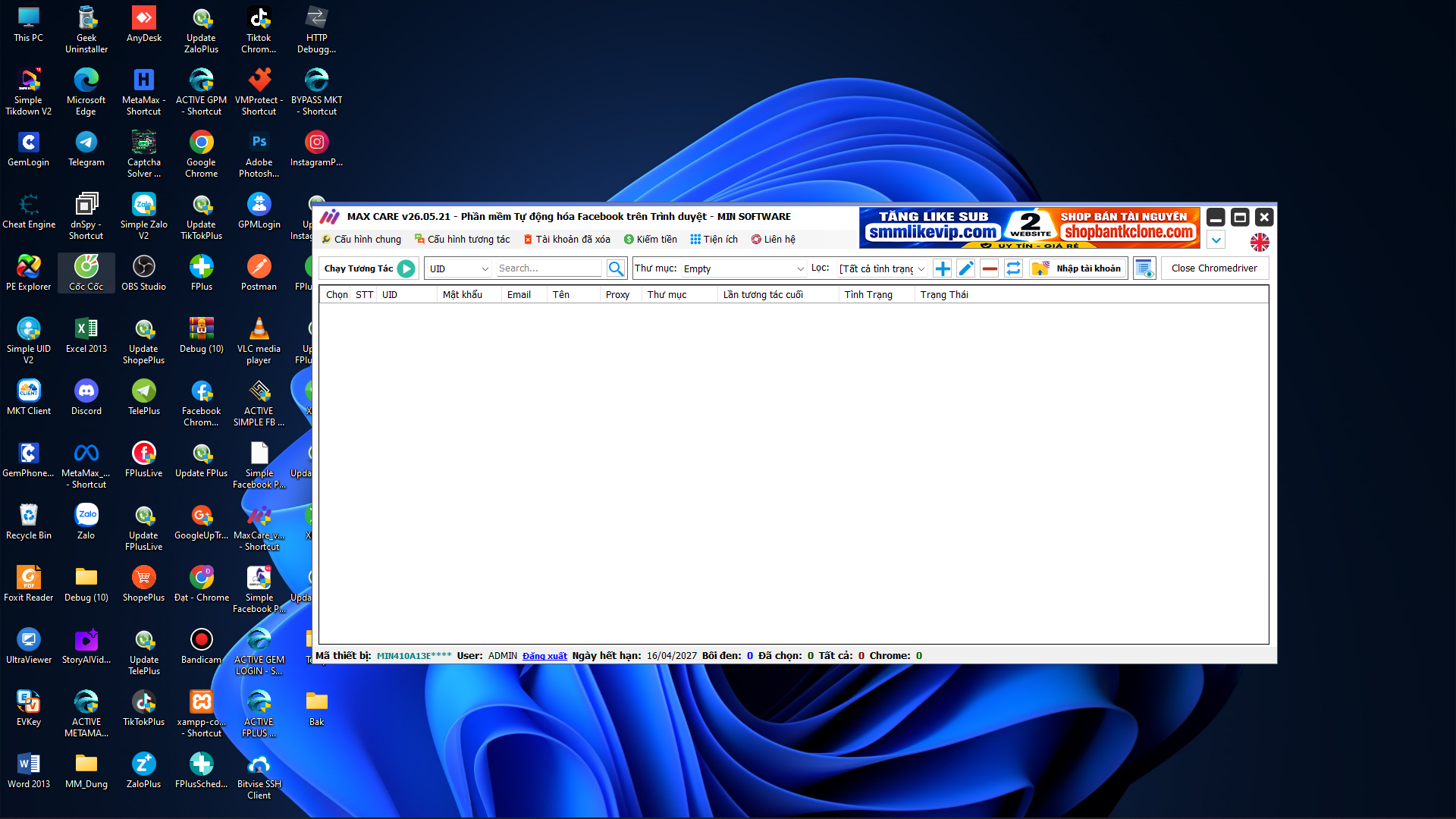Select the Bak folder on desktop
1456x819 pixels.
(x=317, y=708)
